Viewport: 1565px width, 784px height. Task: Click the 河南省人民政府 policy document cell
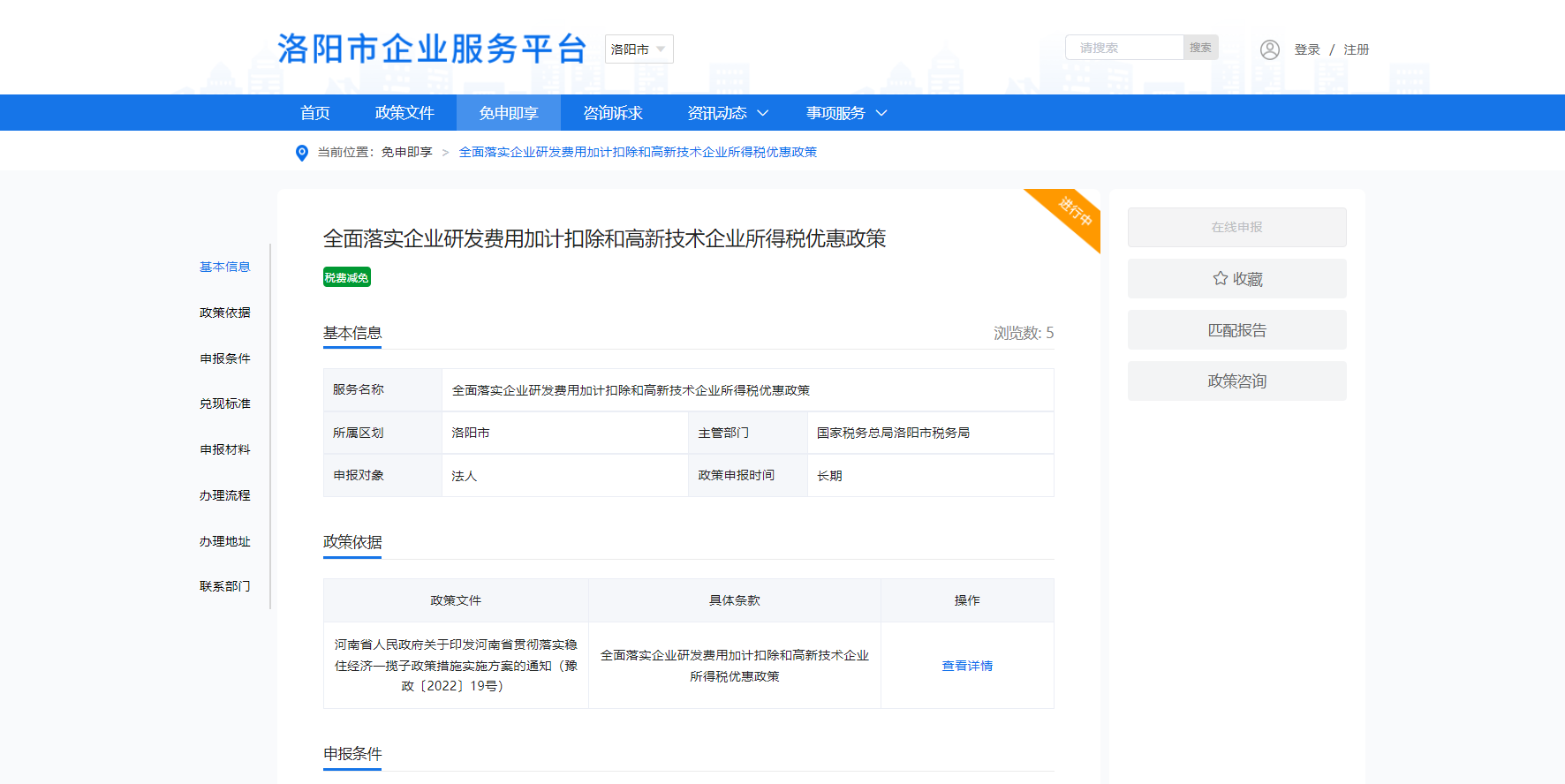456,665
